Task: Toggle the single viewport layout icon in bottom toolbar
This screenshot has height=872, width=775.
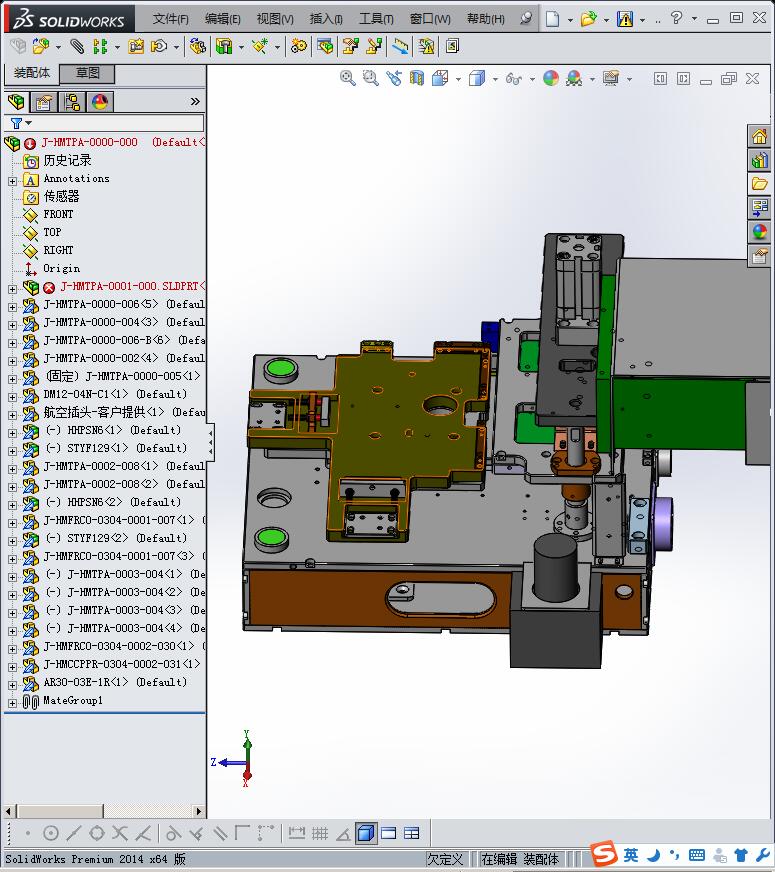Action: tap(389, 833)
